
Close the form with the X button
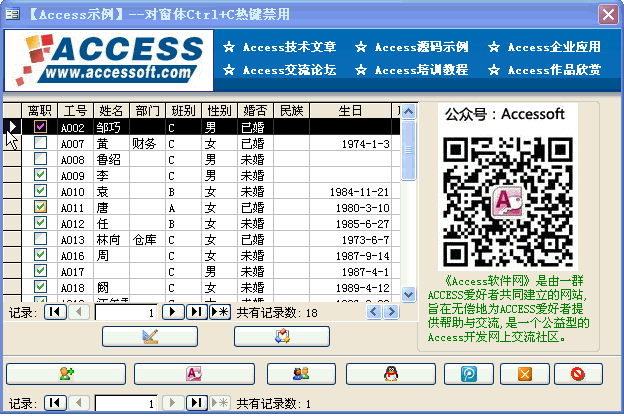pyautogui.click(x=608, y=15)
